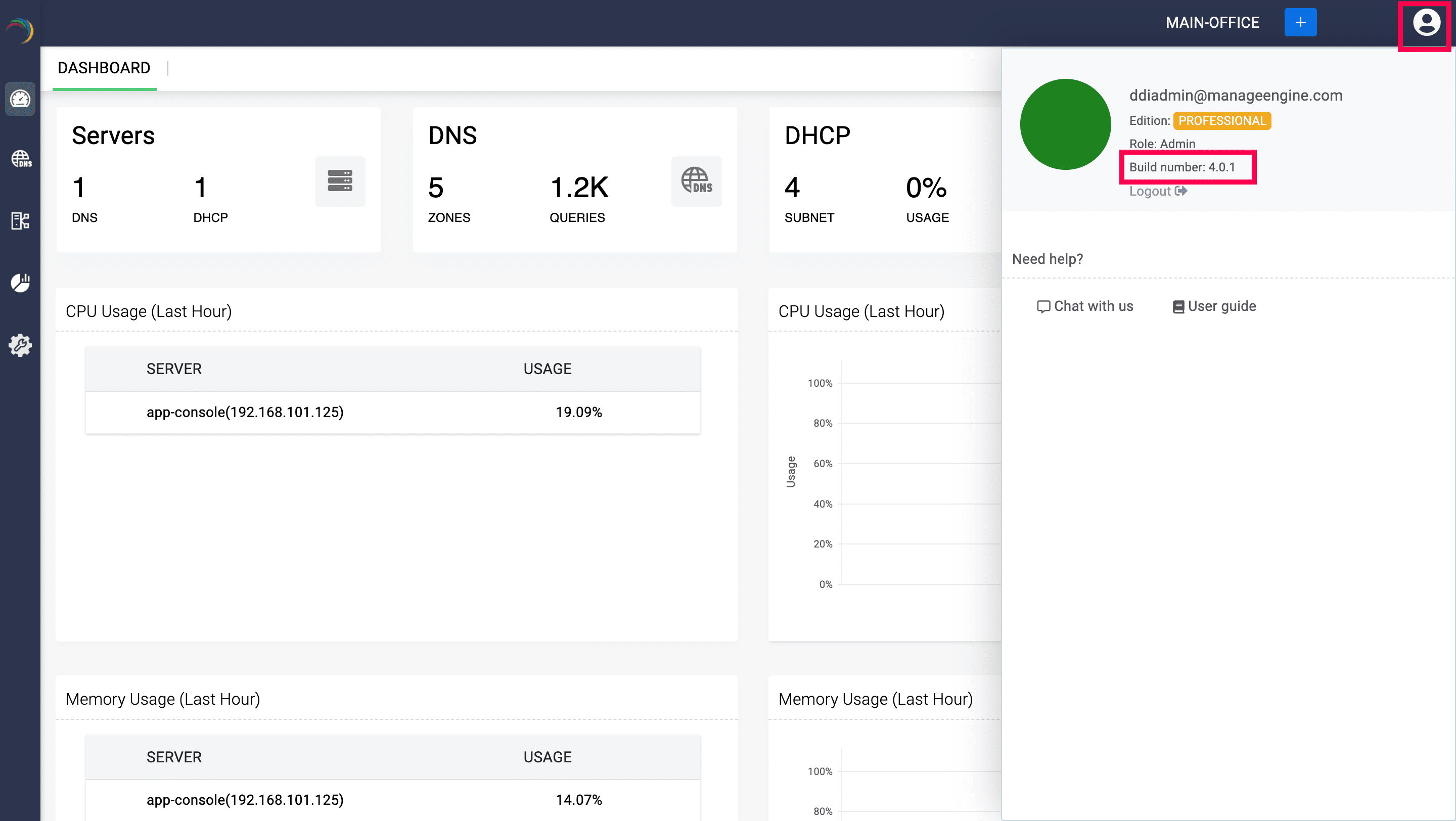Click the server stack icon in Servers card
Screen dimensions: 1456x821
tap(340, 181)
